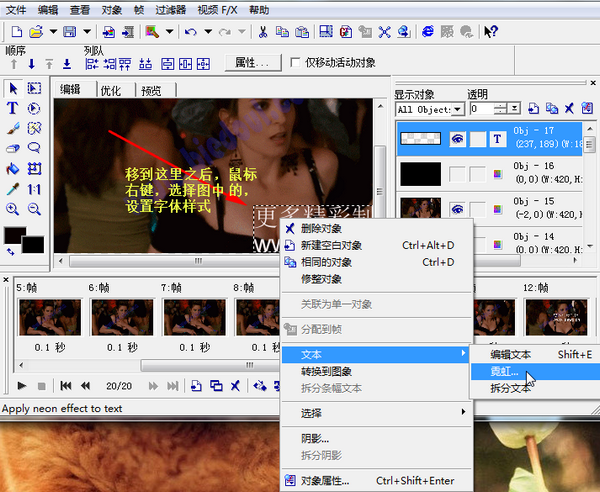Click the delete frame X icon in frame bar
The height and width of the screenshot is (492, 600).
click(235, 386)
